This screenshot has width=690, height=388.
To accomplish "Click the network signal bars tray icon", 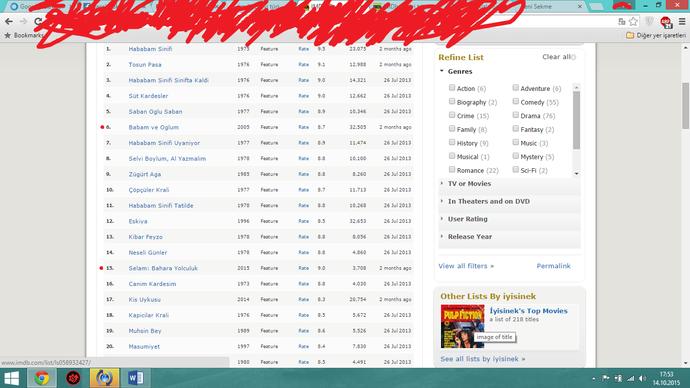I will coord(631,378).
